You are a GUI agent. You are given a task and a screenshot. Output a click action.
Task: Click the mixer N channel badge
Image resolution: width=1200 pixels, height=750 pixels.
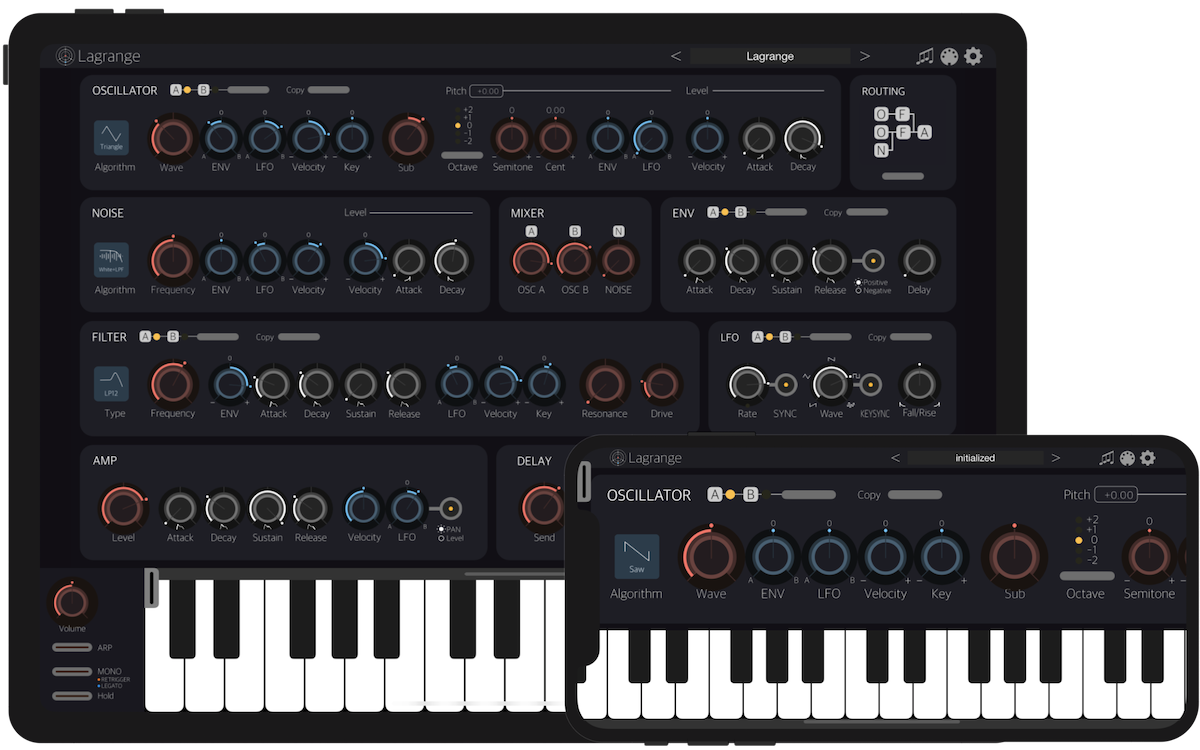coord(619,231)
